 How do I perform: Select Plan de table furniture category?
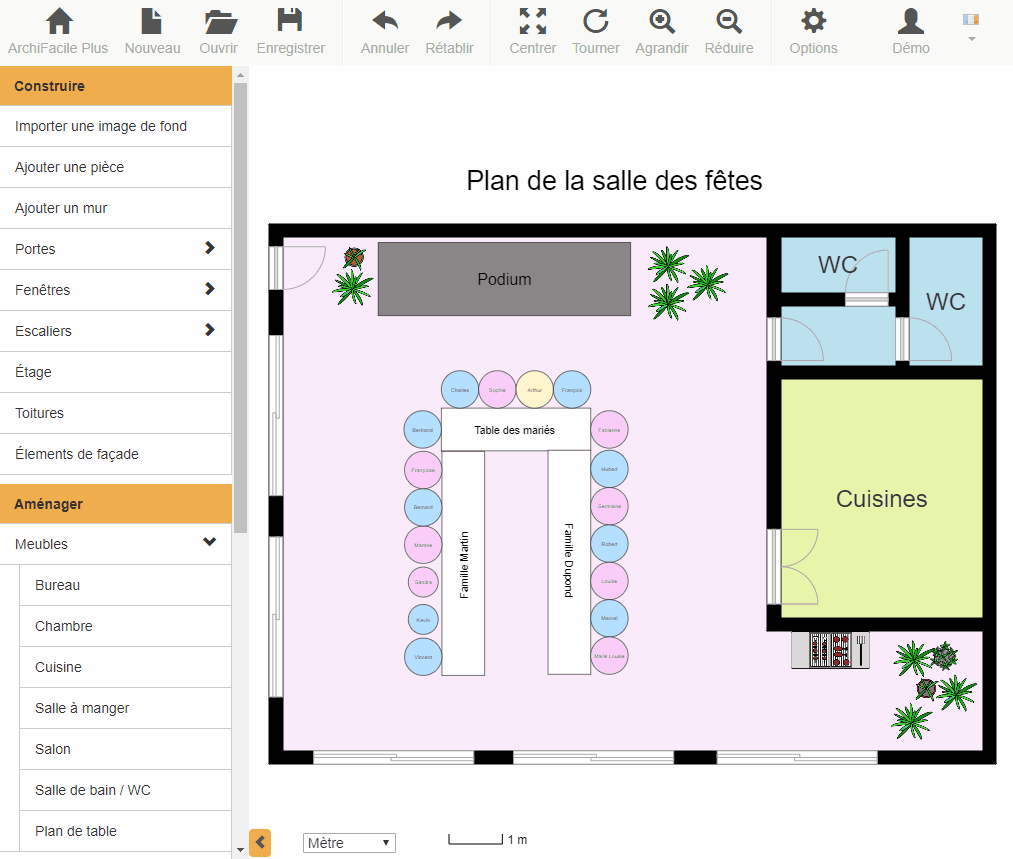point(76,831)
